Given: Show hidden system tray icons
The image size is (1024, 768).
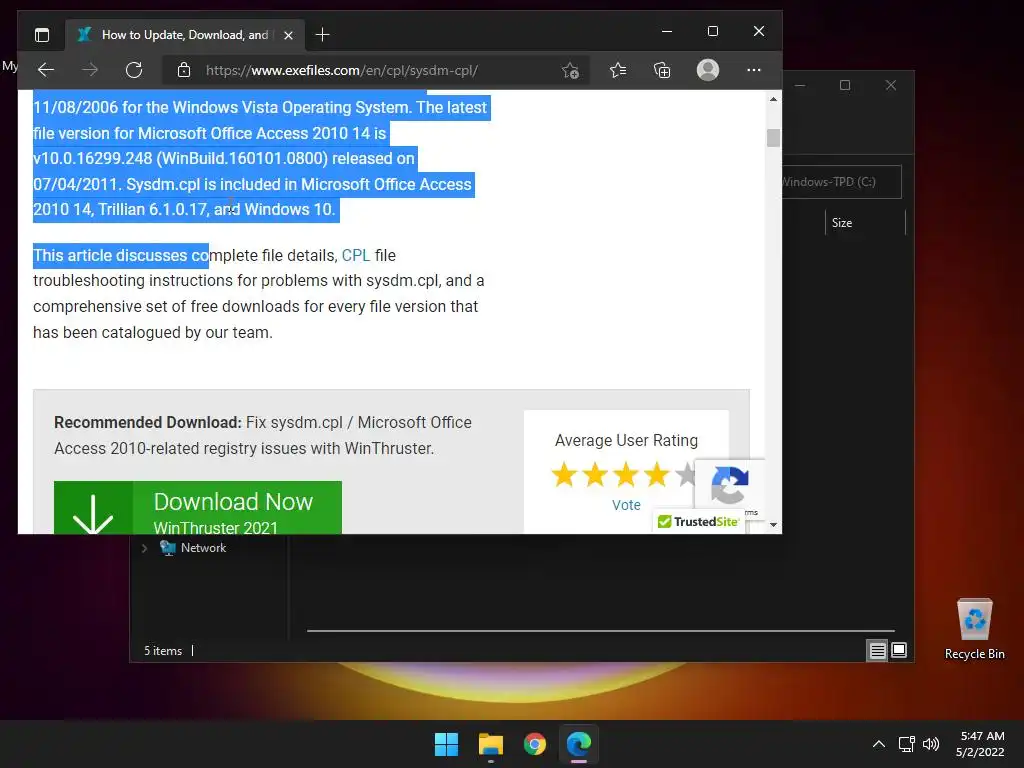Looking at the screenshot, I should click(879, 744).
